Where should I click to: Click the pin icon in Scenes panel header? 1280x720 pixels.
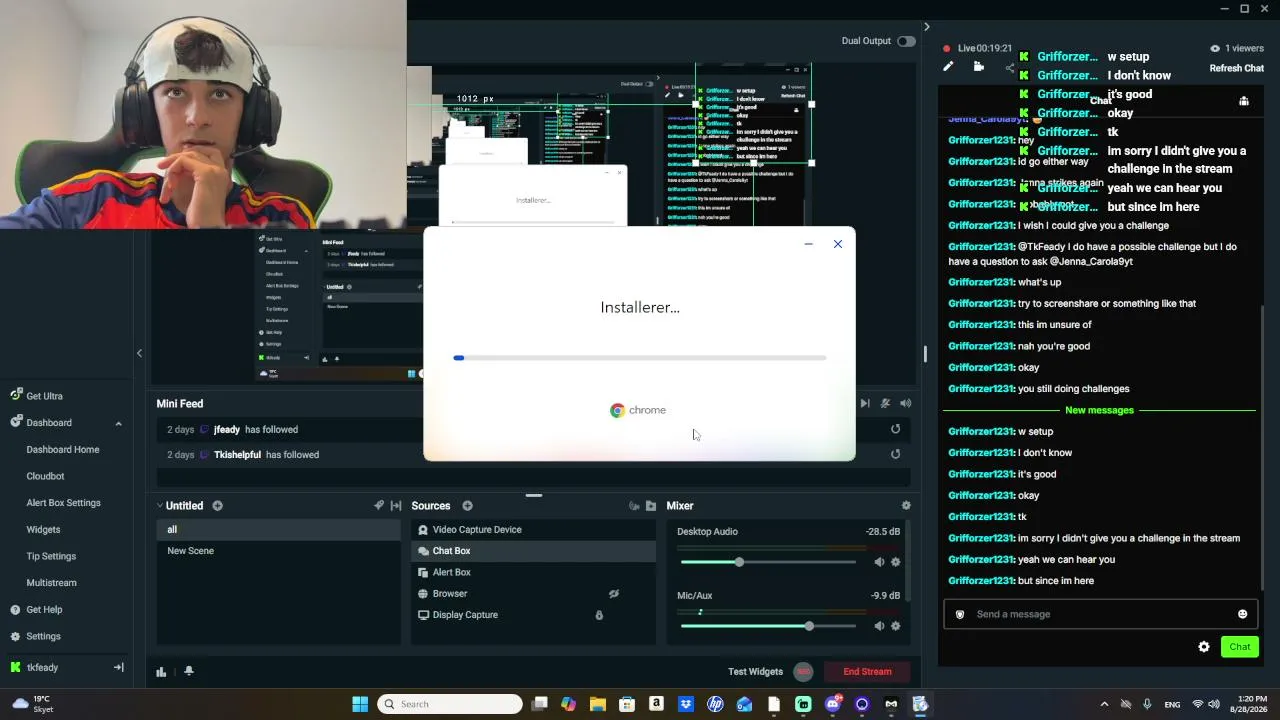coord(379,506)
